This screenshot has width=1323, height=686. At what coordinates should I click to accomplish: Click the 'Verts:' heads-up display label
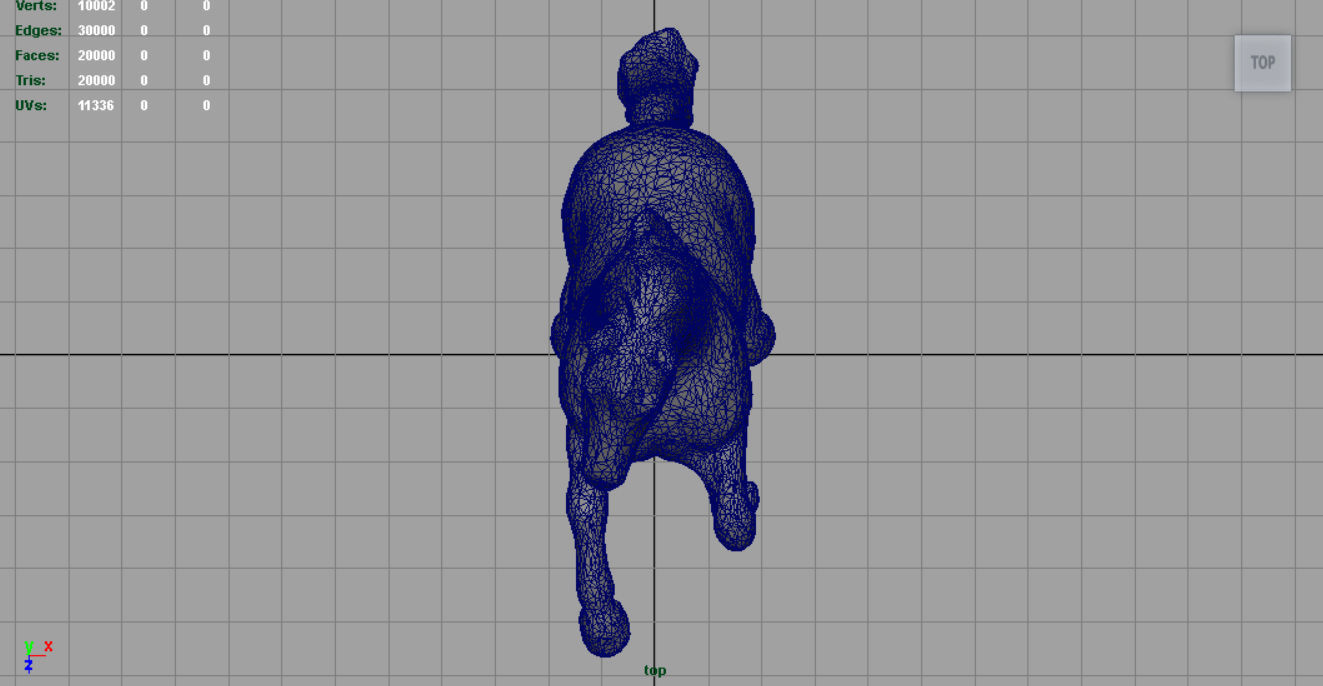36,6
